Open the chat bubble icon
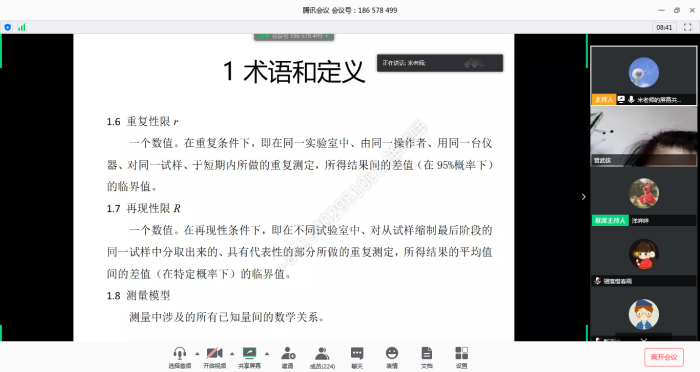 tap(357, 353)
